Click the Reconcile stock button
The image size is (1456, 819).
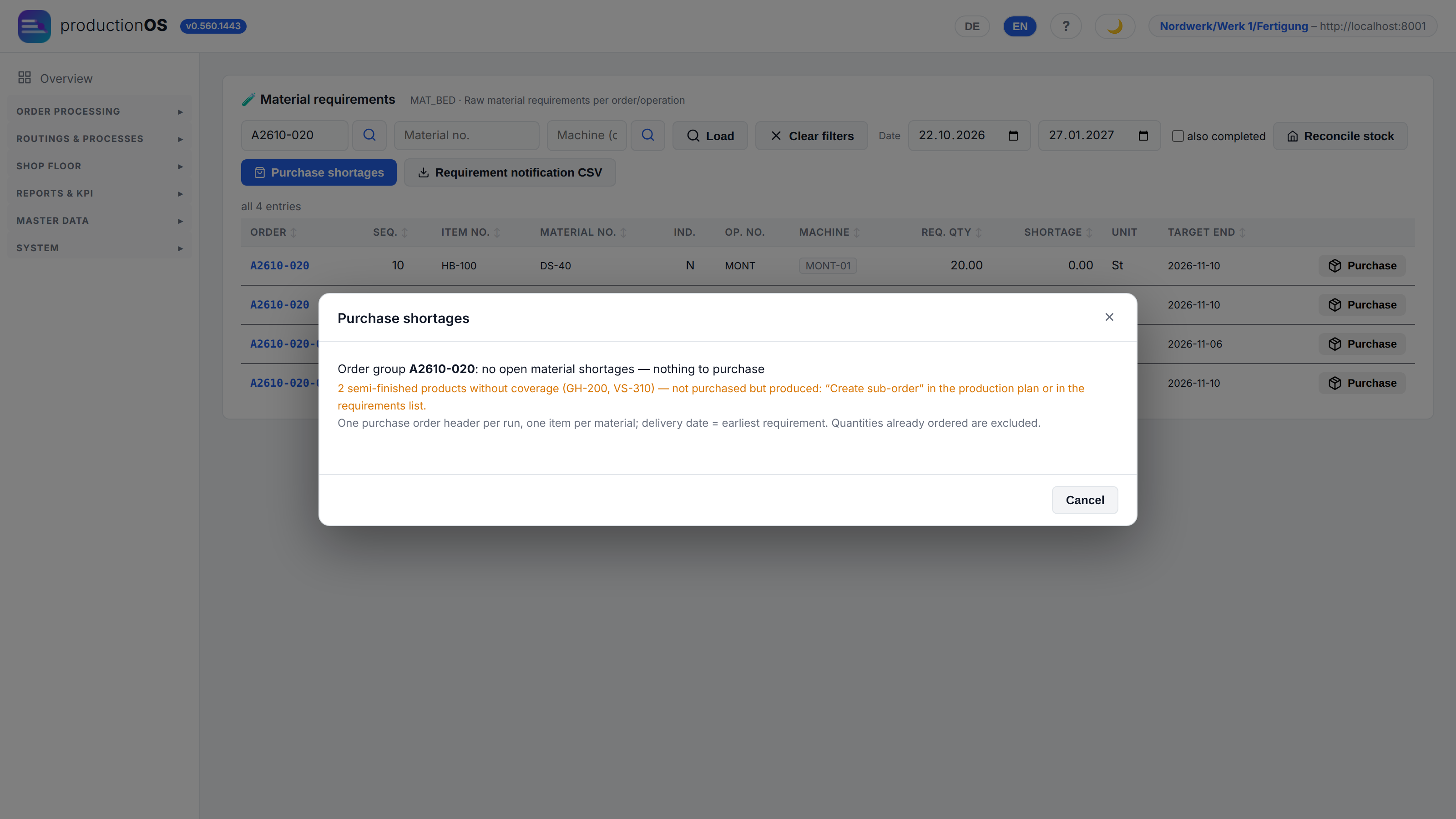[1340, 136]
